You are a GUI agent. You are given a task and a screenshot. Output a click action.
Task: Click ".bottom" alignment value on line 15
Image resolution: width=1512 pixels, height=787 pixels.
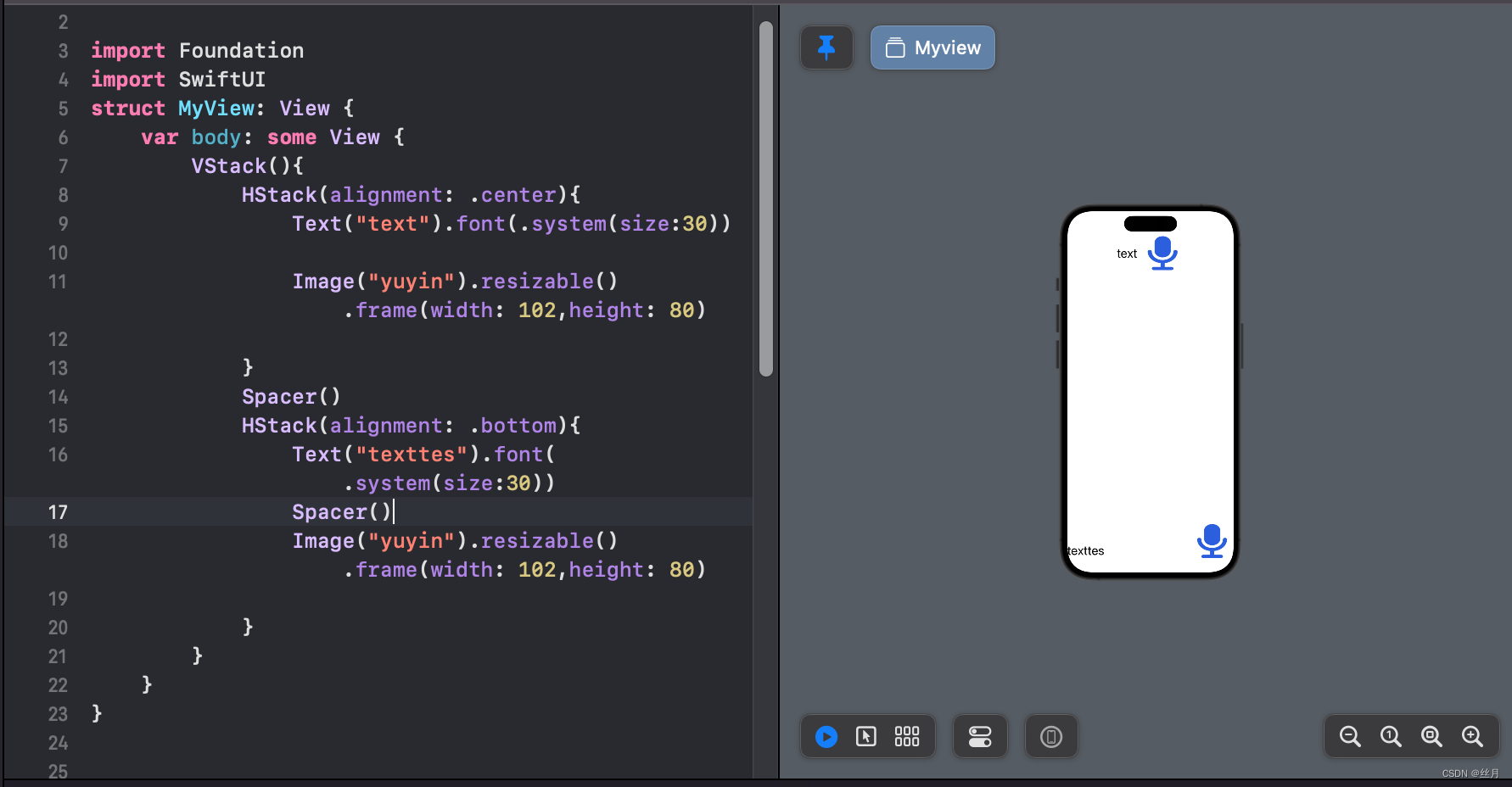(513, 426)
